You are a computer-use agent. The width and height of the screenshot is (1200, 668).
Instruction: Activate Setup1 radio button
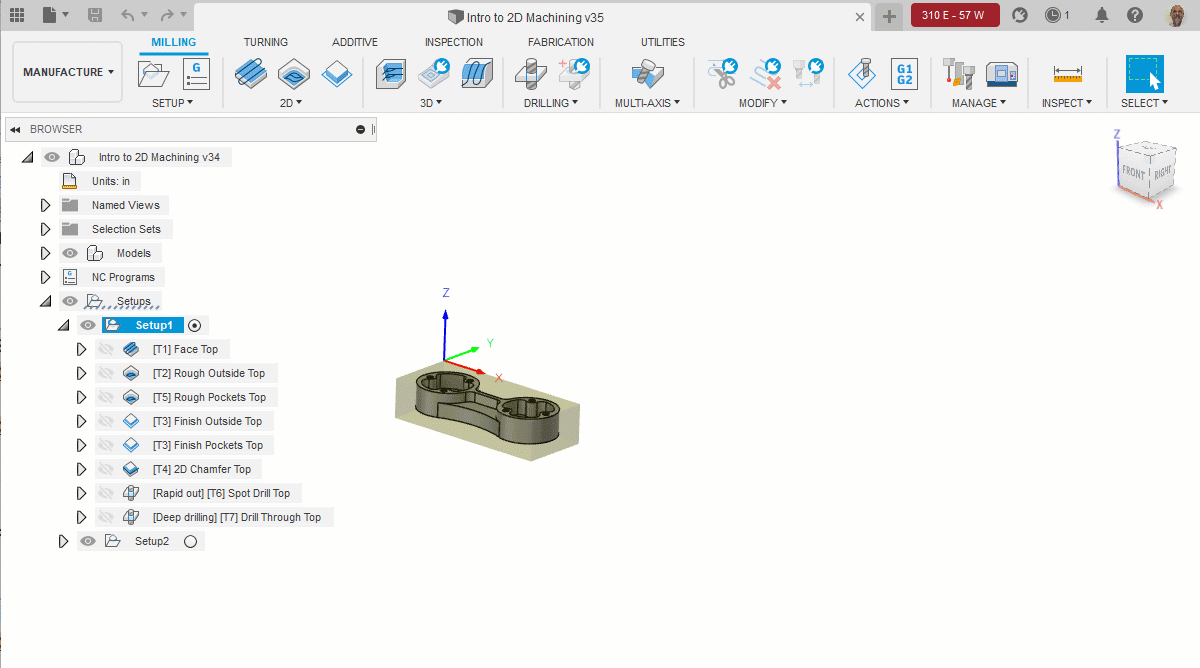click(x=195, y=325)
